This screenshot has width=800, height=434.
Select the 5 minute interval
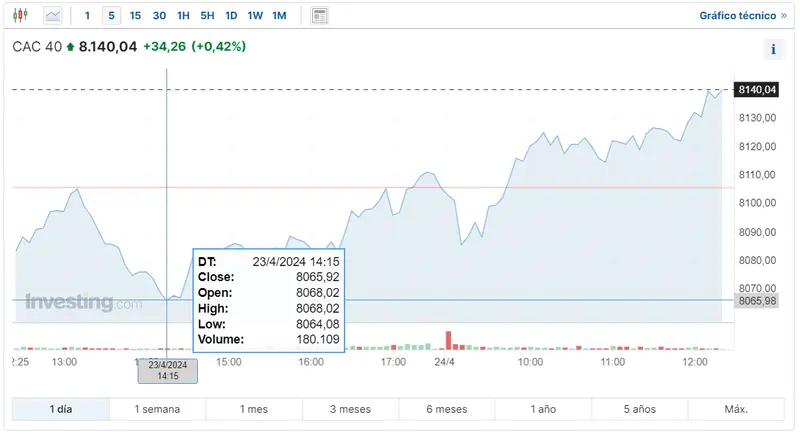pos(111,16)
